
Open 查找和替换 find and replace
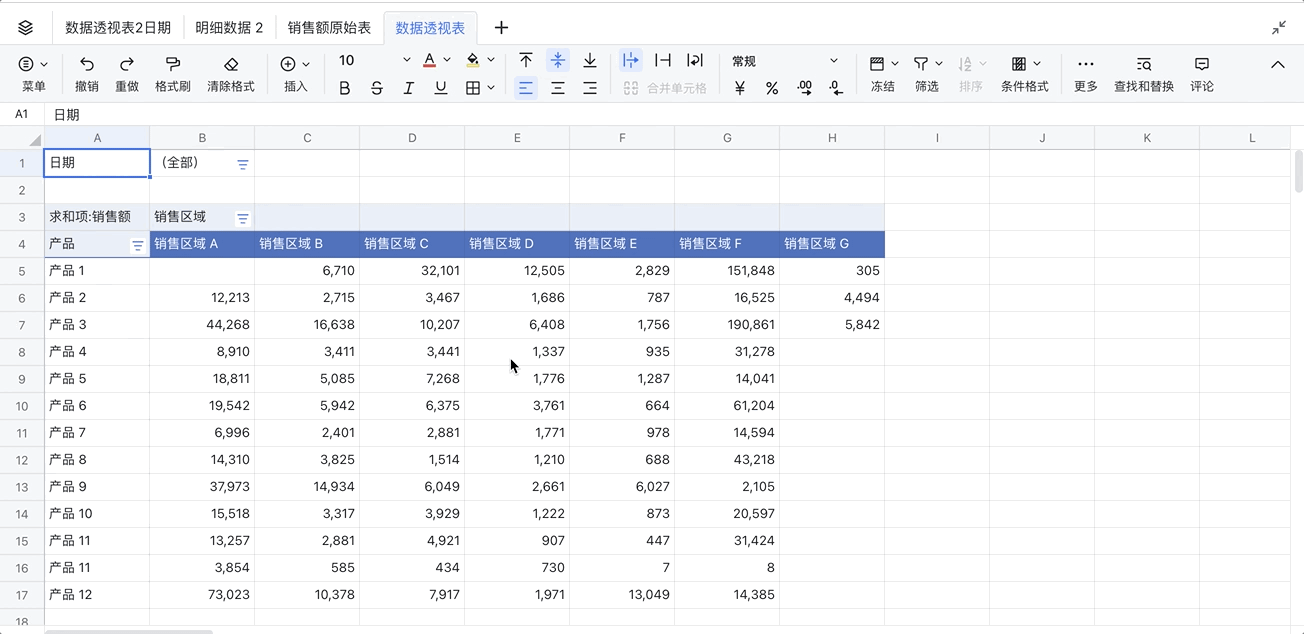(x=1144, y=74)
